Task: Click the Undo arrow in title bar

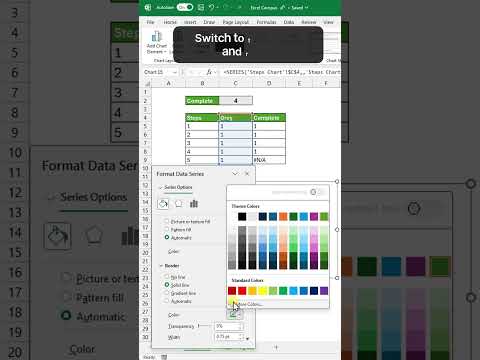Action: [x=211, y=7]
